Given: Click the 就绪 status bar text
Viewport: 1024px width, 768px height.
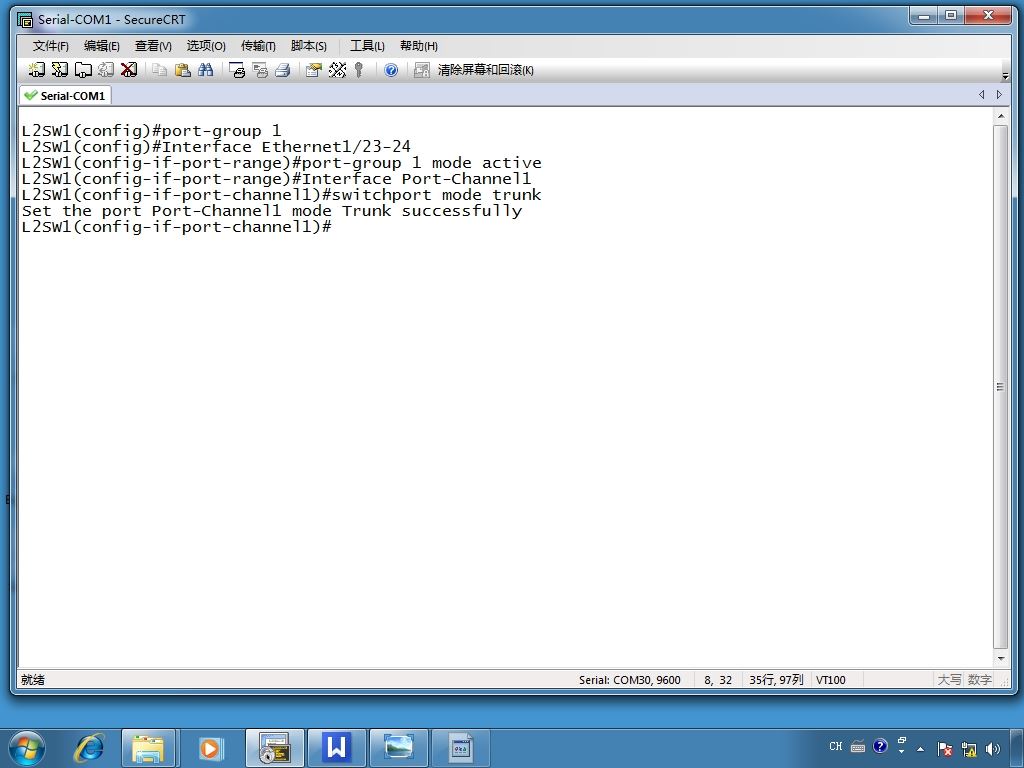Looking at the screenshot, I should [33, 680].
